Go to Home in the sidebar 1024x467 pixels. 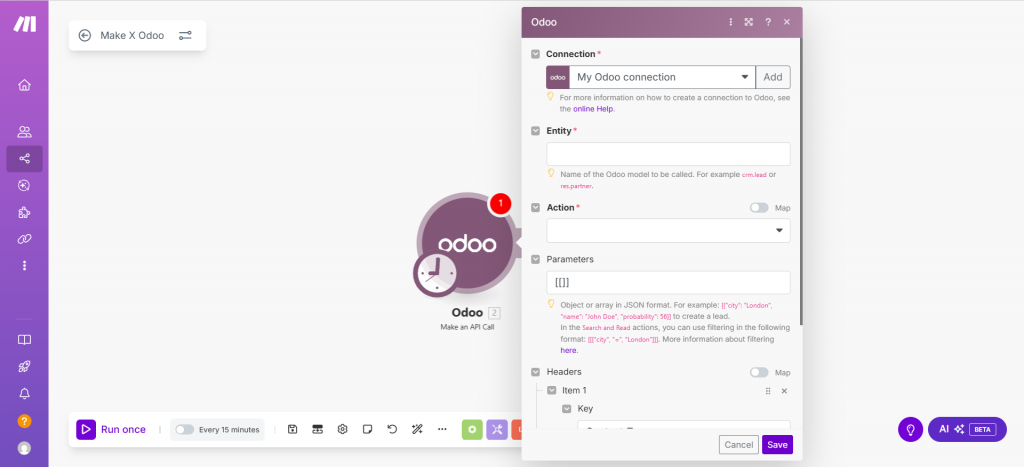coord(24,85)
